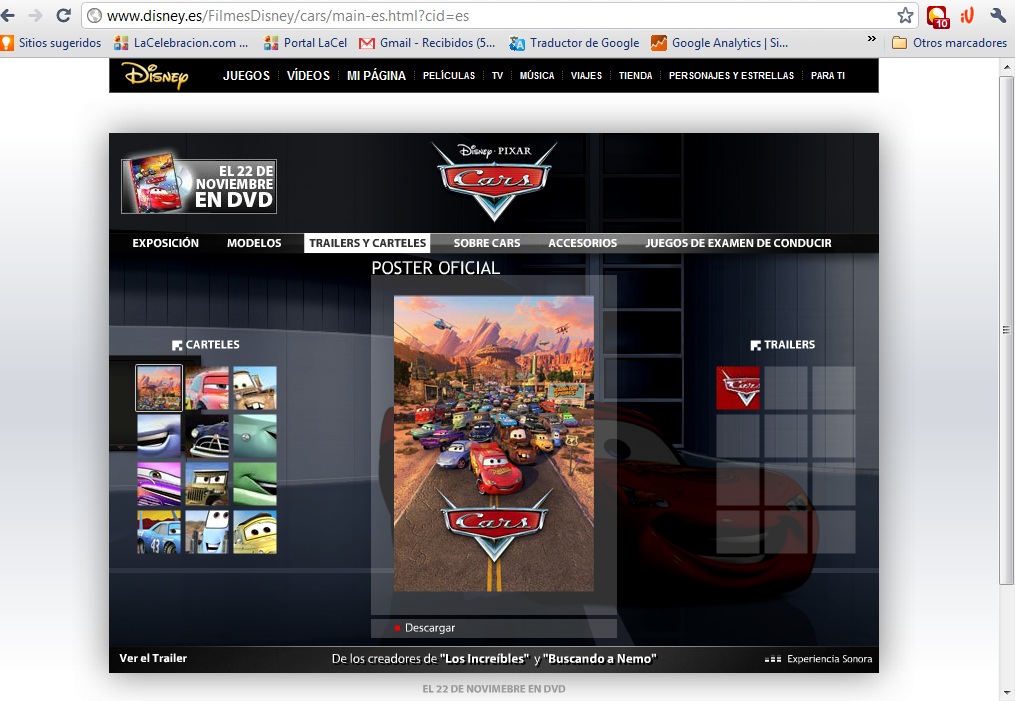Image resolution: width=1015 pixels, height=701 pixels.
Task: Open TV in Disney menu
Action: [497, 76]
